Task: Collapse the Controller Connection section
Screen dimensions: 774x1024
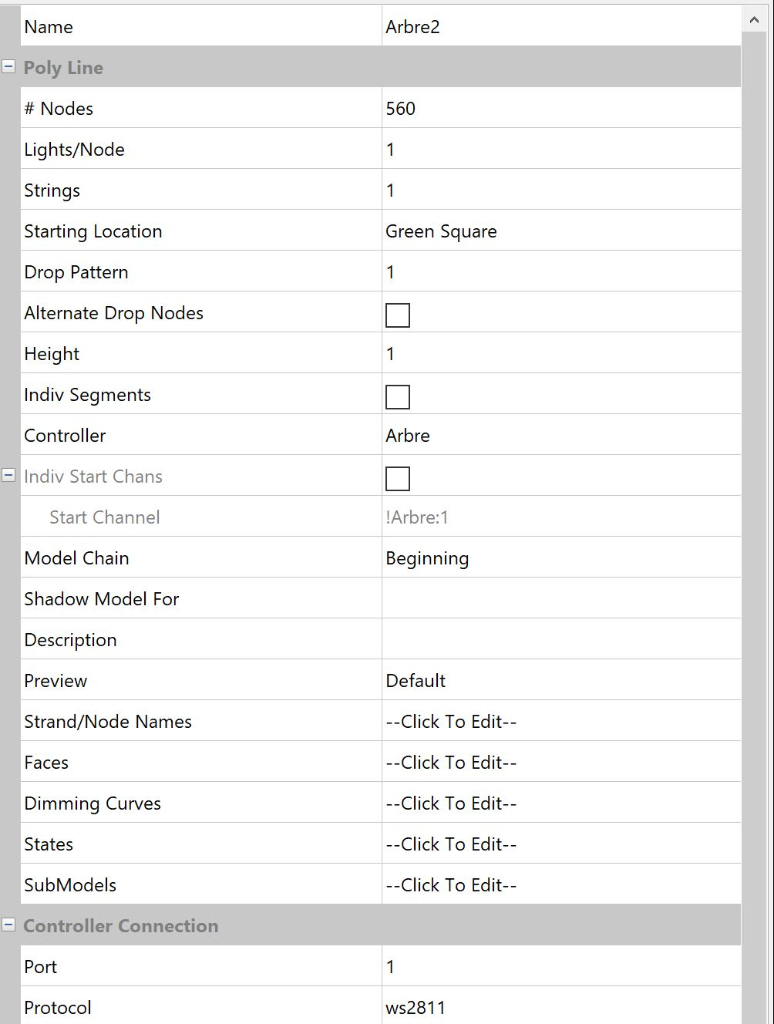Action: (9, 925)
